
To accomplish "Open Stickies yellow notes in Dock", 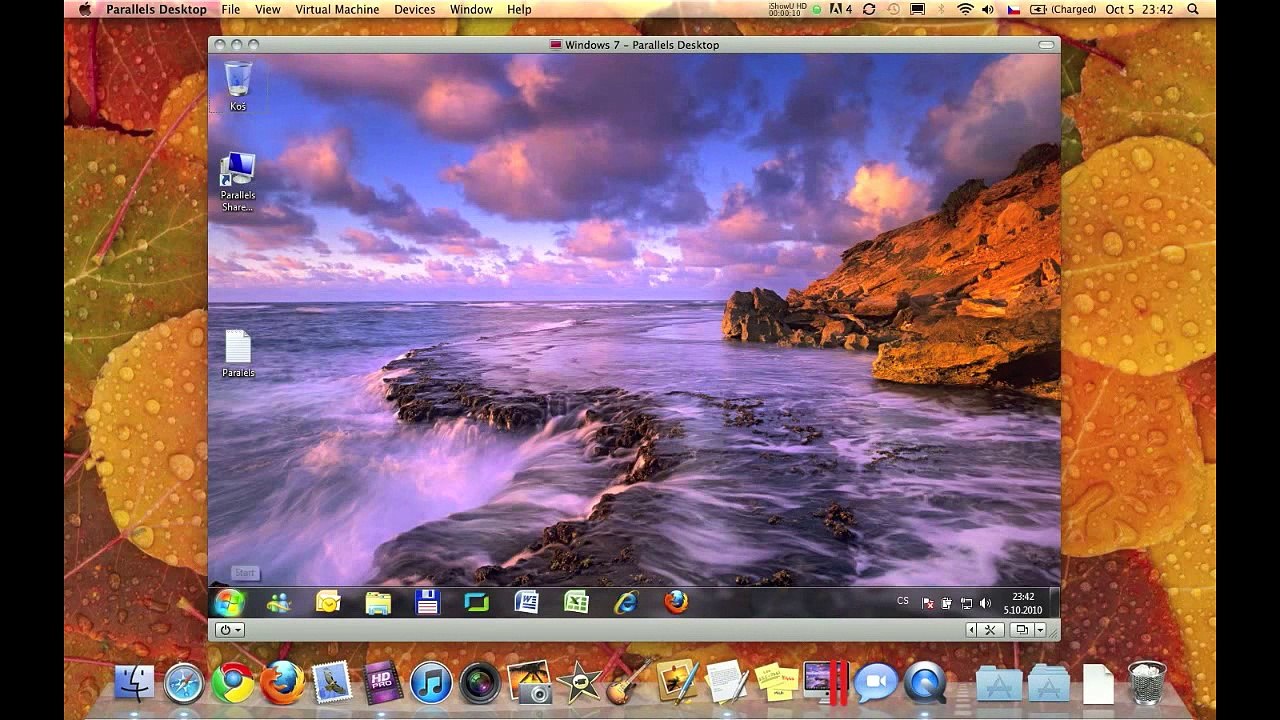I will coord(776,682).
